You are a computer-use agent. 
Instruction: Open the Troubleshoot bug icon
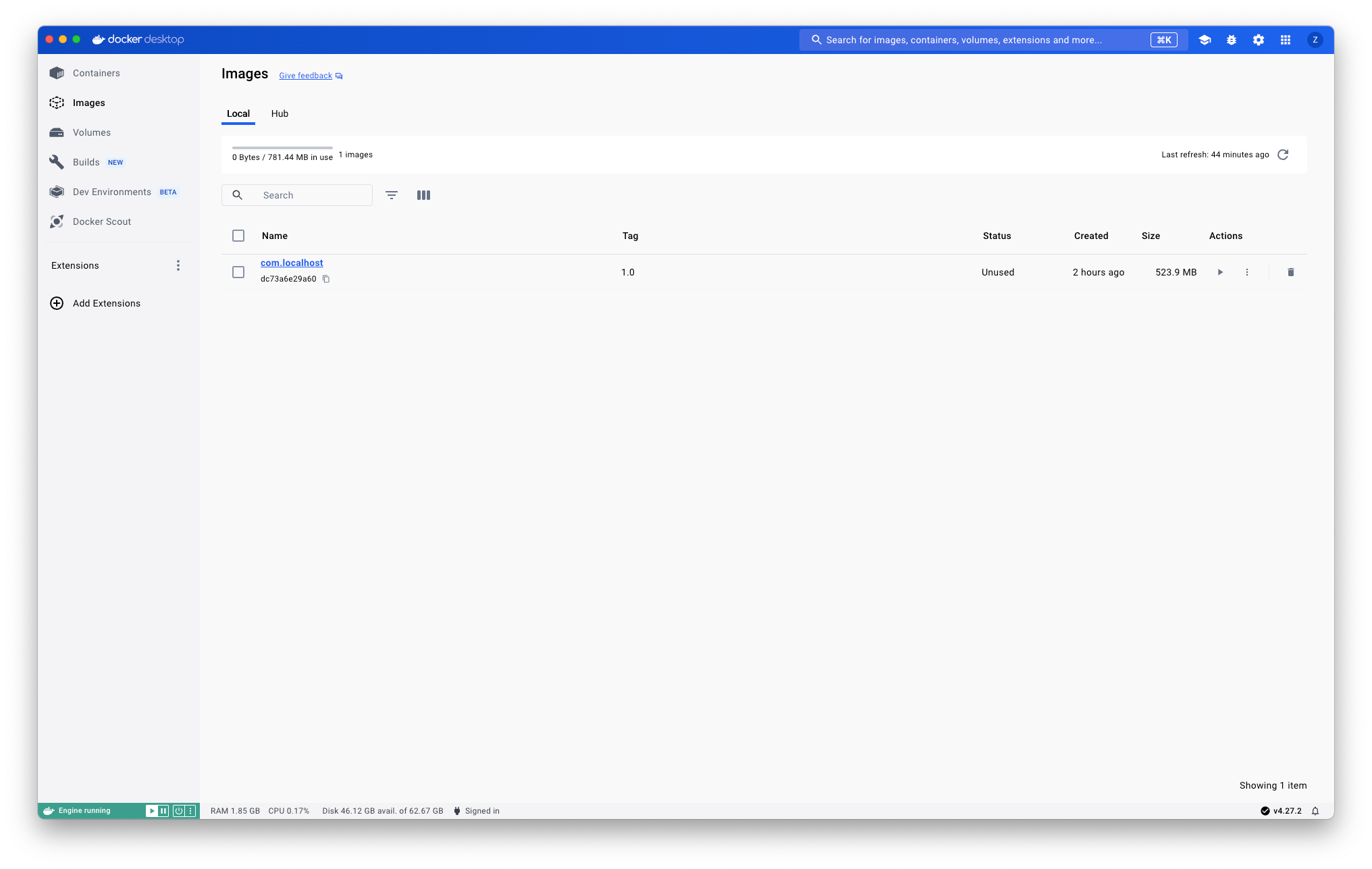[x=1232, y=40]
